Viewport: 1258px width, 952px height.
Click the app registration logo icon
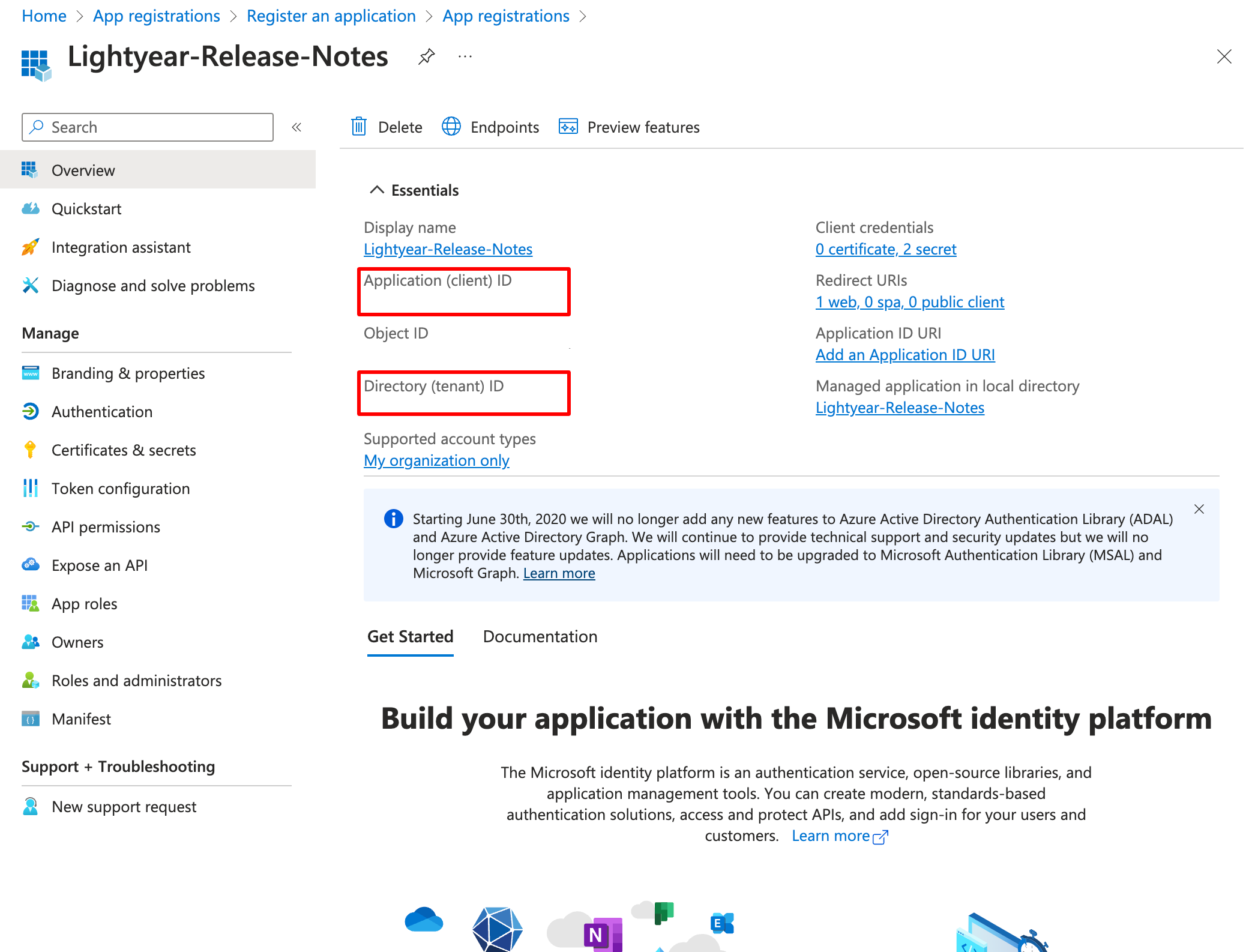(x=36, y=65)
